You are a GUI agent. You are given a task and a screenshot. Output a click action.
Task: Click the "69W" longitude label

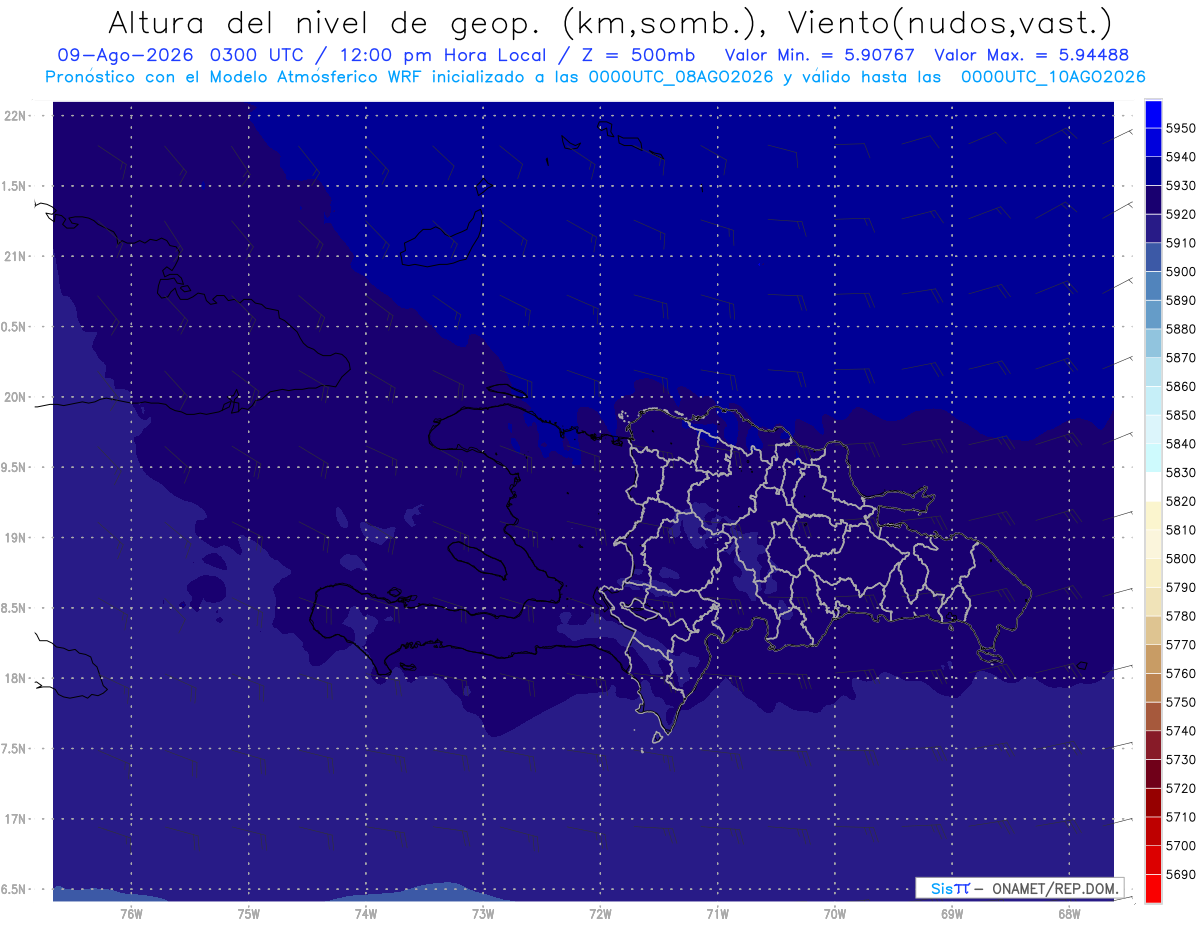tap(952, 913)
